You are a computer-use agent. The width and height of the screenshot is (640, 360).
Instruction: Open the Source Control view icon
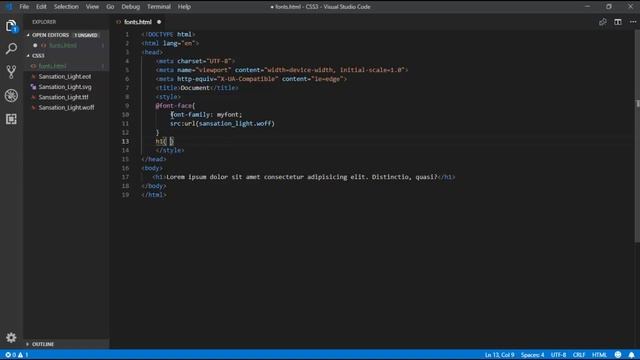click(11, 72)
